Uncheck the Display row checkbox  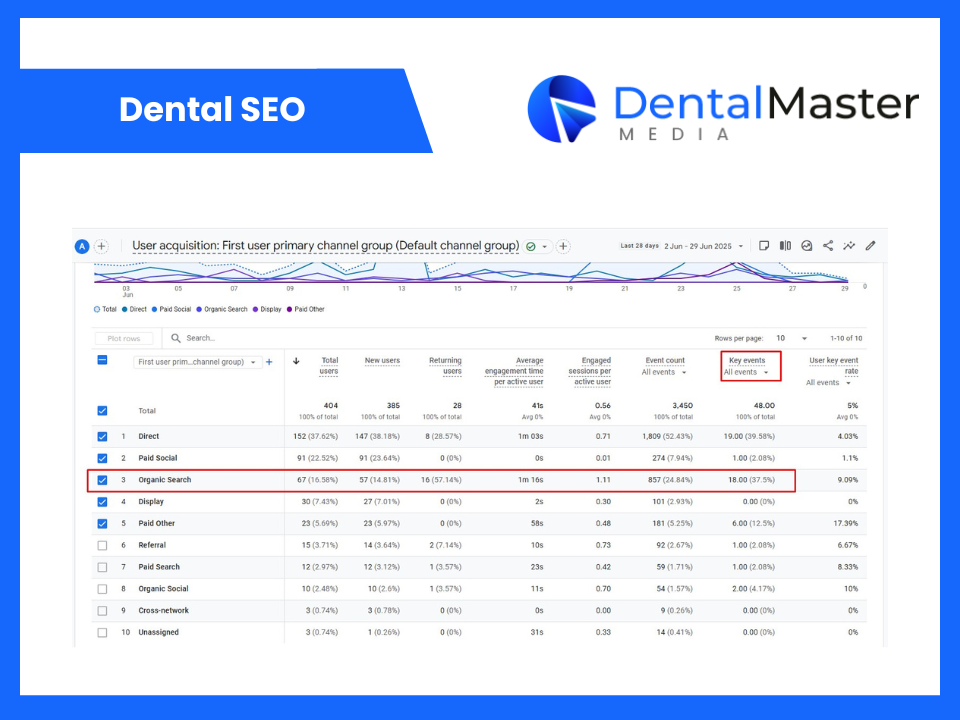102,502
